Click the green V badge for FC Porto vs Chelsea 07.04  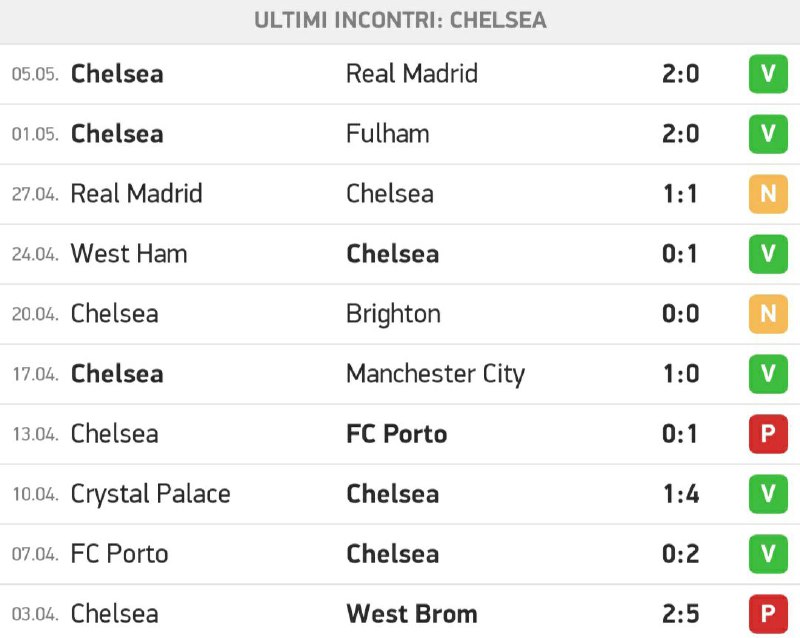point(768,554)
